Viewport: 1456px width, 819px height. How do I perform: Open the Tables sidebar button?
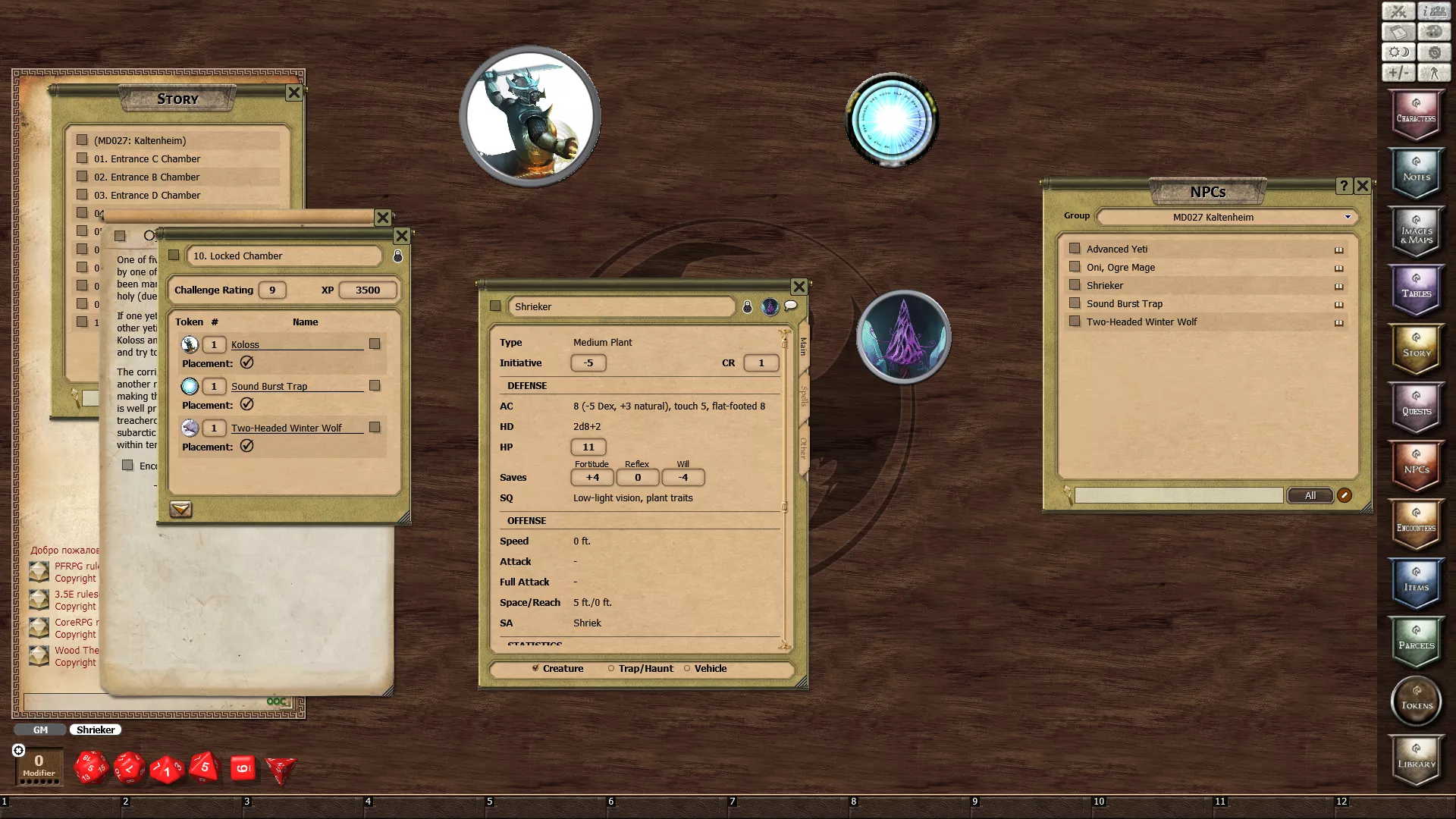(1416, 291)
